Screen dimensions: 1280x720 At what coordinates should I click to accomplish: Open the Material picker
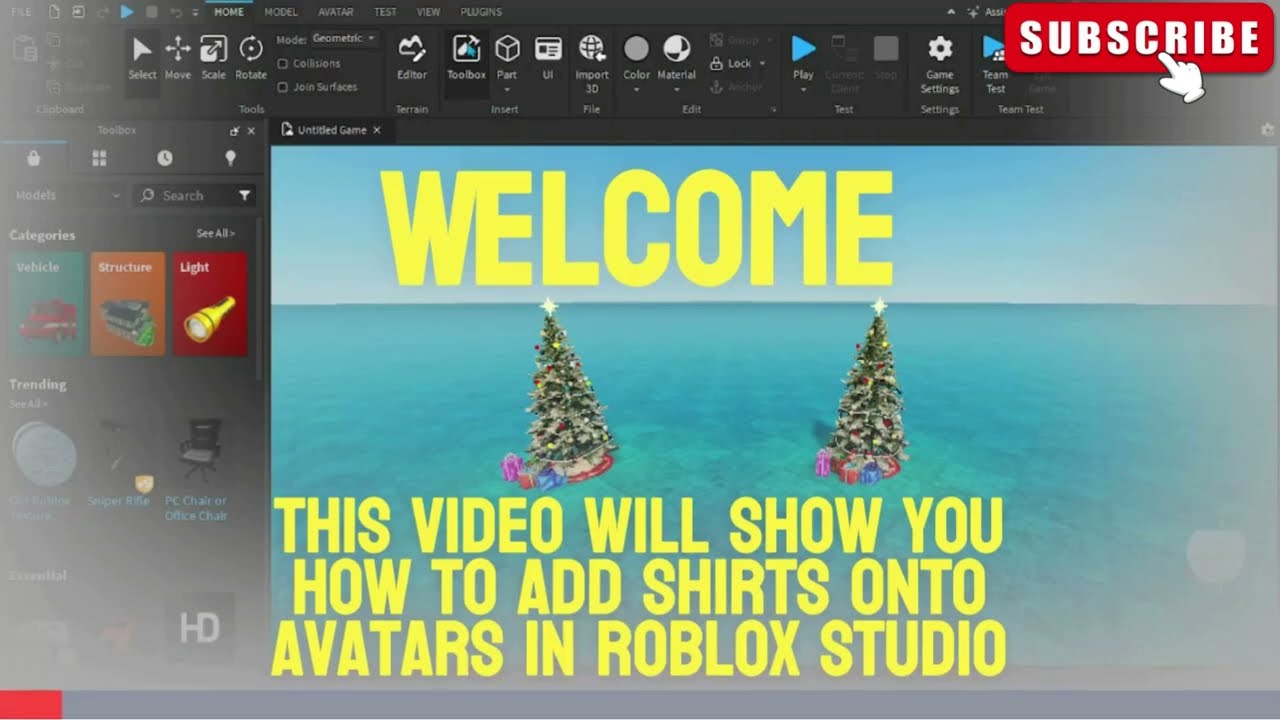click(677, 56)
